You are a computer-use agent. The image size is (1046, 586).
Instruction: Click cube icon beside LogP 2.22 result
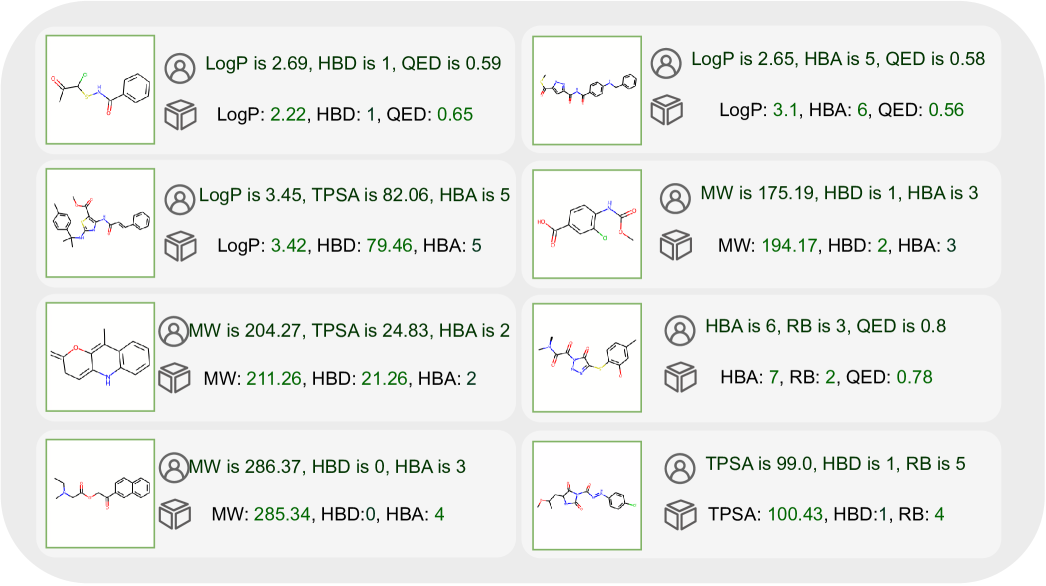pos(180,116)
